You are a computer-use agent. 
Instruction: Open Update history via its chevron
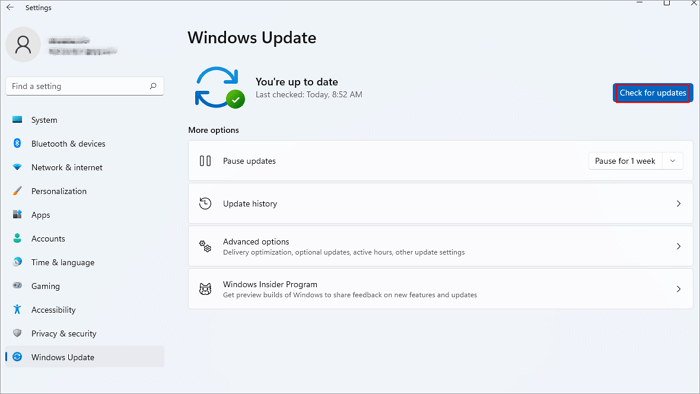[679, 203]
